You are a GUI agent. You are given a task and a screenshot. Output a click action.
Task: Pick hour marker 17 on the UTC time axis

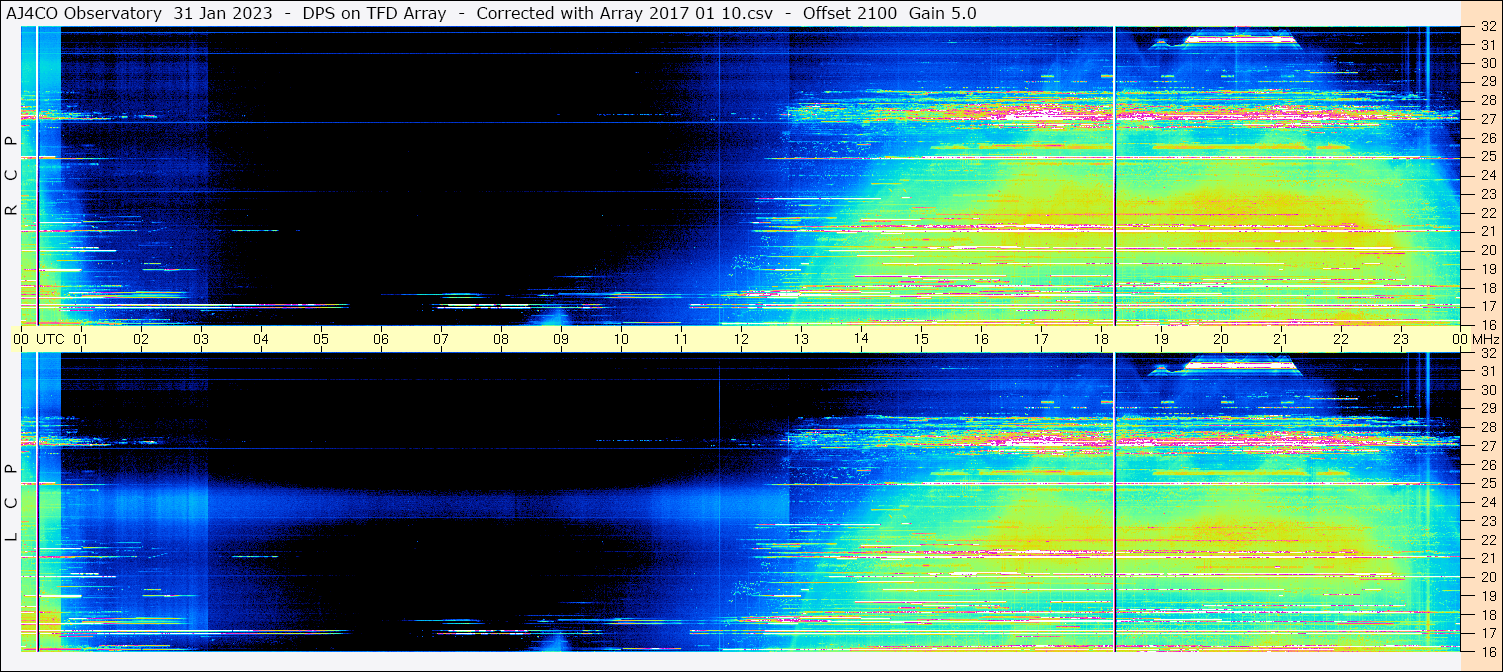[x=1041, y=339]
